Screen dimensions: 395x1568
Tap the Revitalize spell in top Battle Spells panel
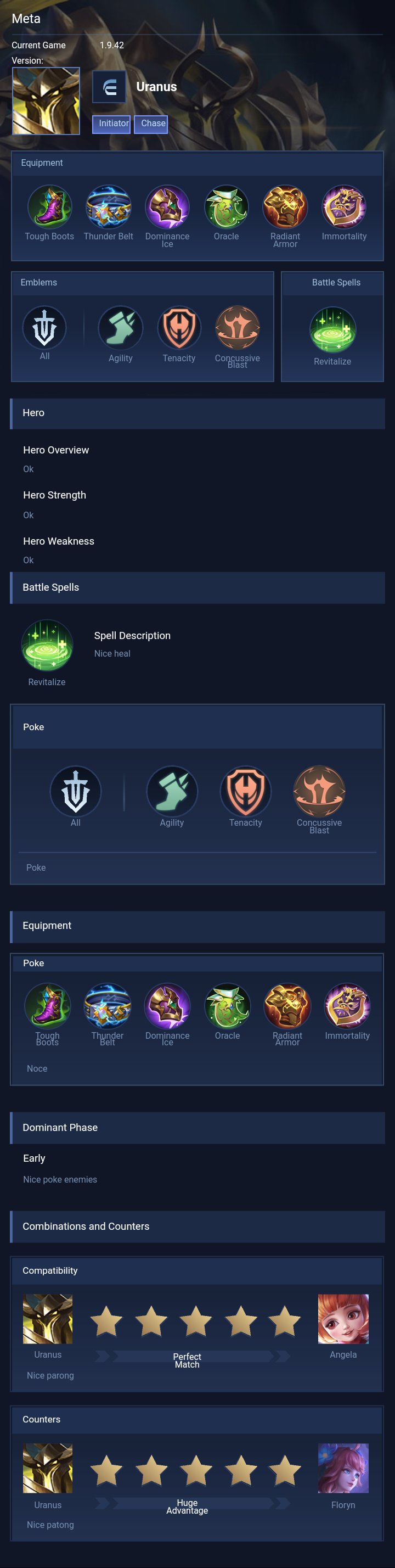coord(332,330)
